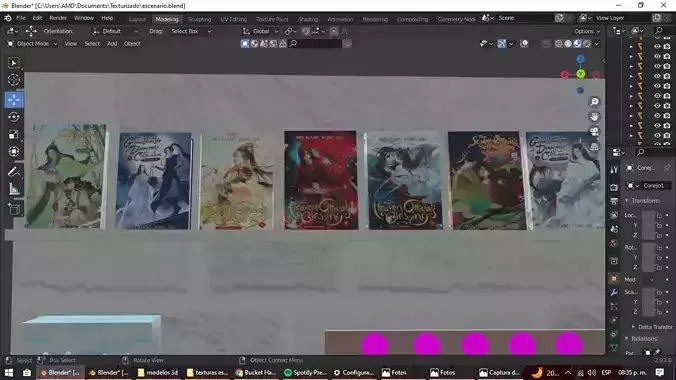The image size is (676, 380).
Task: Open the viewport shading options arrow
Action: pos(596,44)
